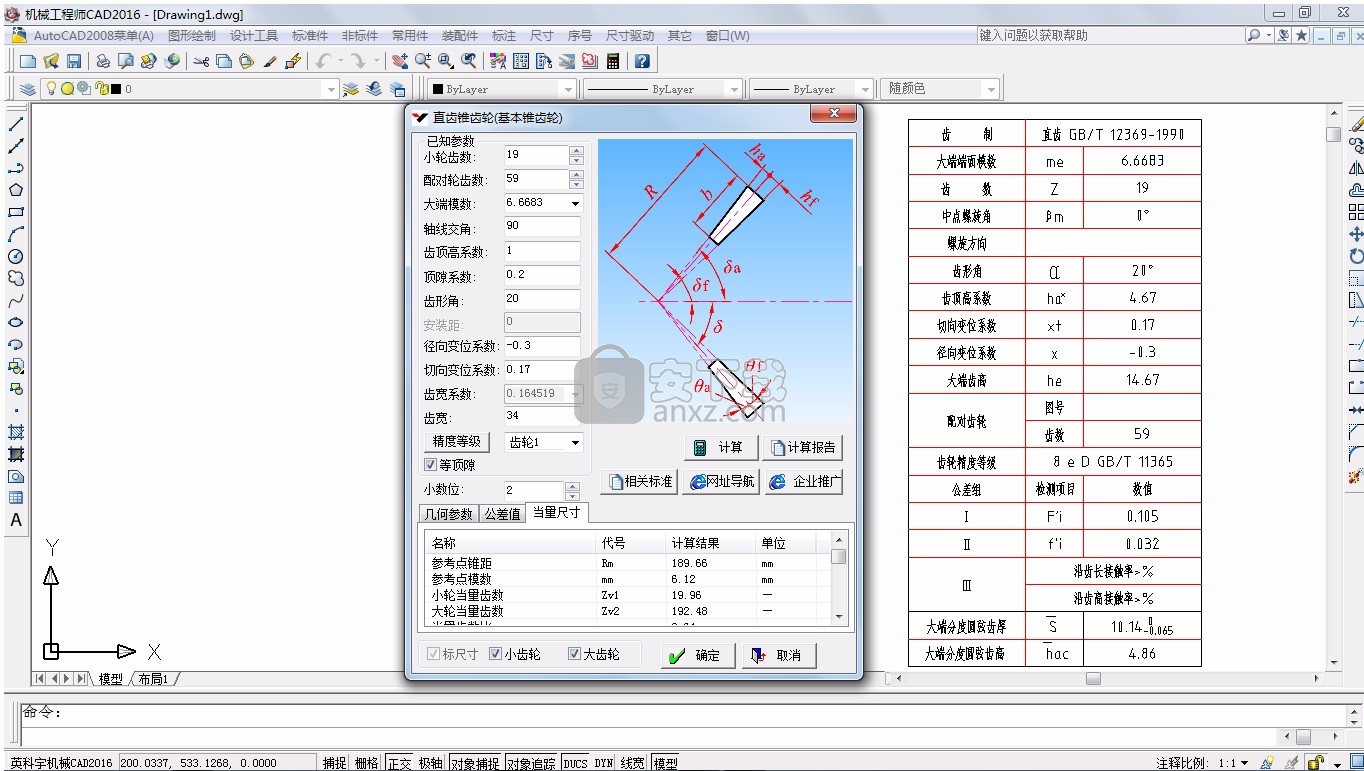Click the Copy icon in toolbar

(x=224, y=61)
